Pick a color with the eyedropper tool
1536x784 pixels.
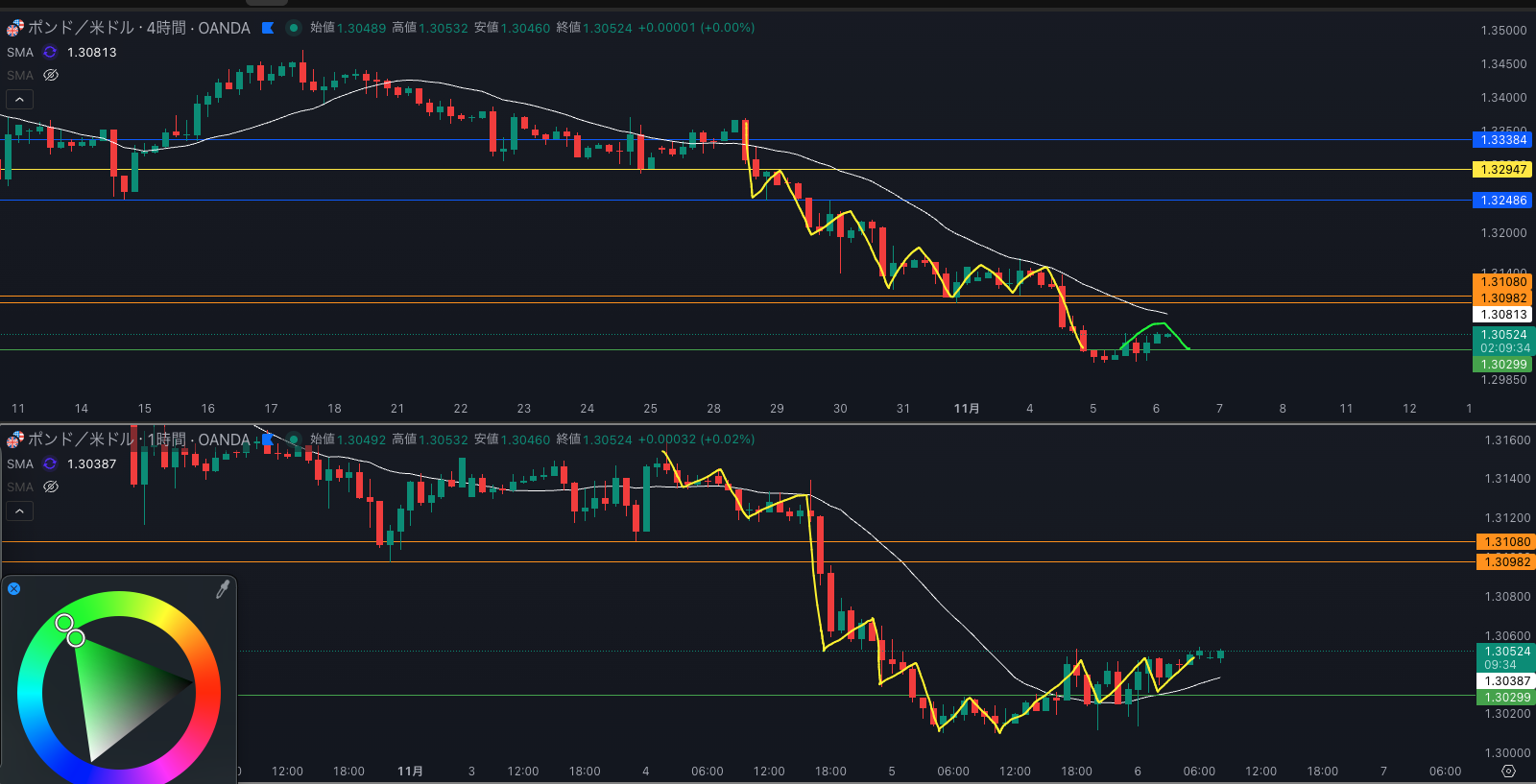click(223, 589)
